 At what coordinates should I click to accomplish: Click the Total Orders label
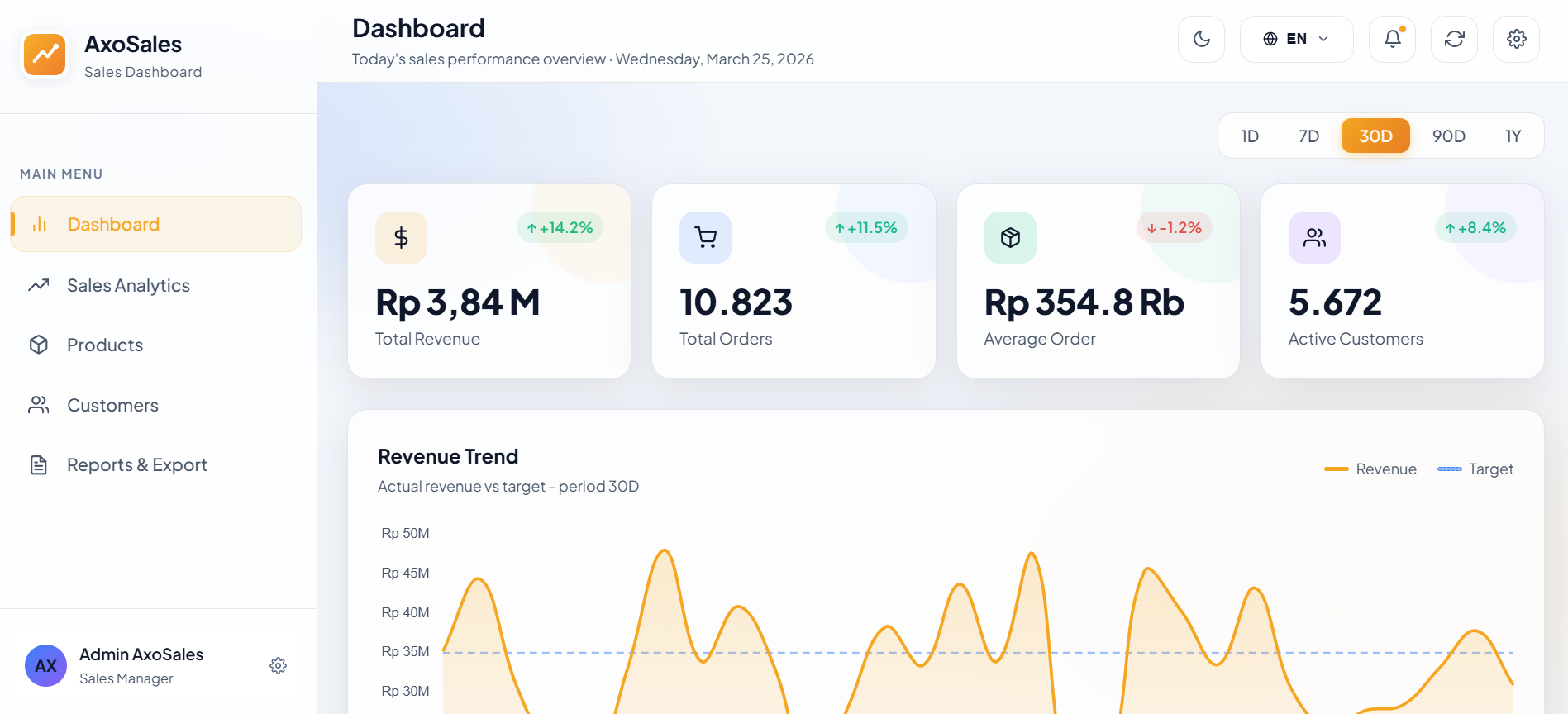[726, 339]
